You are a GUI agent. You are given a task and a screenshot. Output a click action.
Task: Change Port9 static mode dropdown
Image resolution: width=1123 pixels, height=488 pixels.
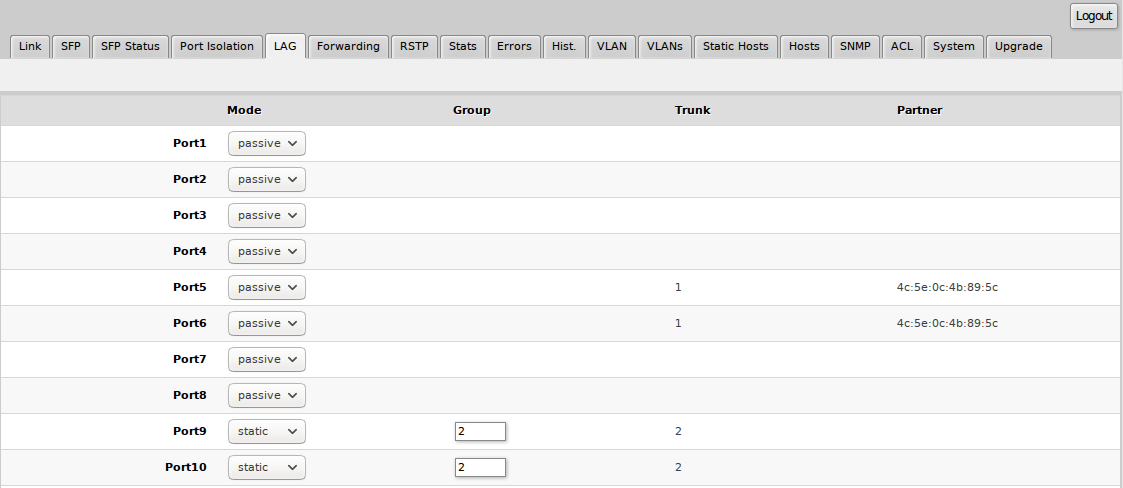[x=267, y=431]
